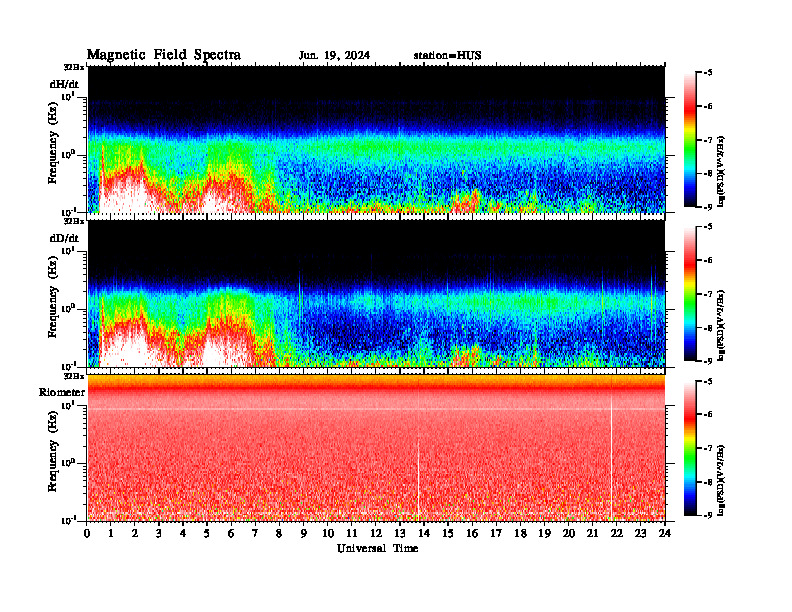This screenshot has height=612, width=792.
Task: Click the time axis tick label '18'
Action: coord(520,533)
